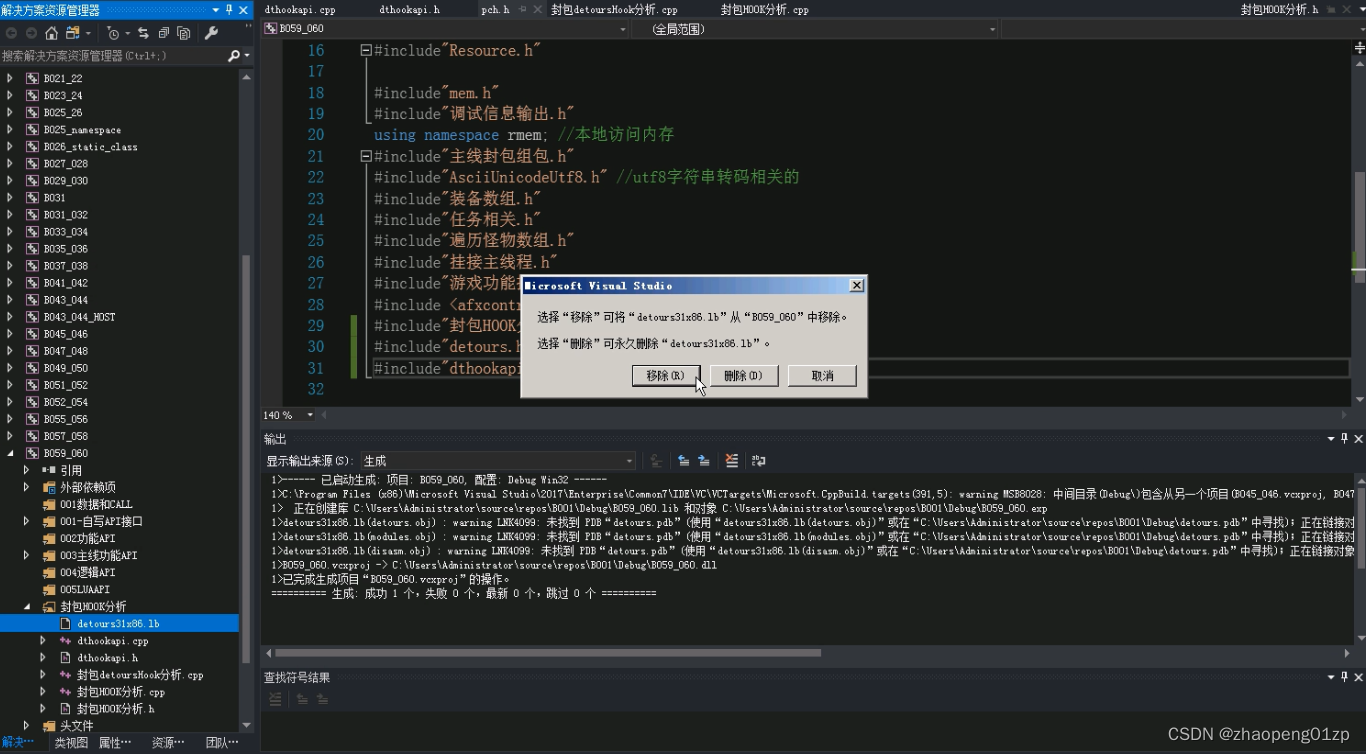Switch to 属性 bottom tab
The image size is (1366, 754).
pos(115,743)
